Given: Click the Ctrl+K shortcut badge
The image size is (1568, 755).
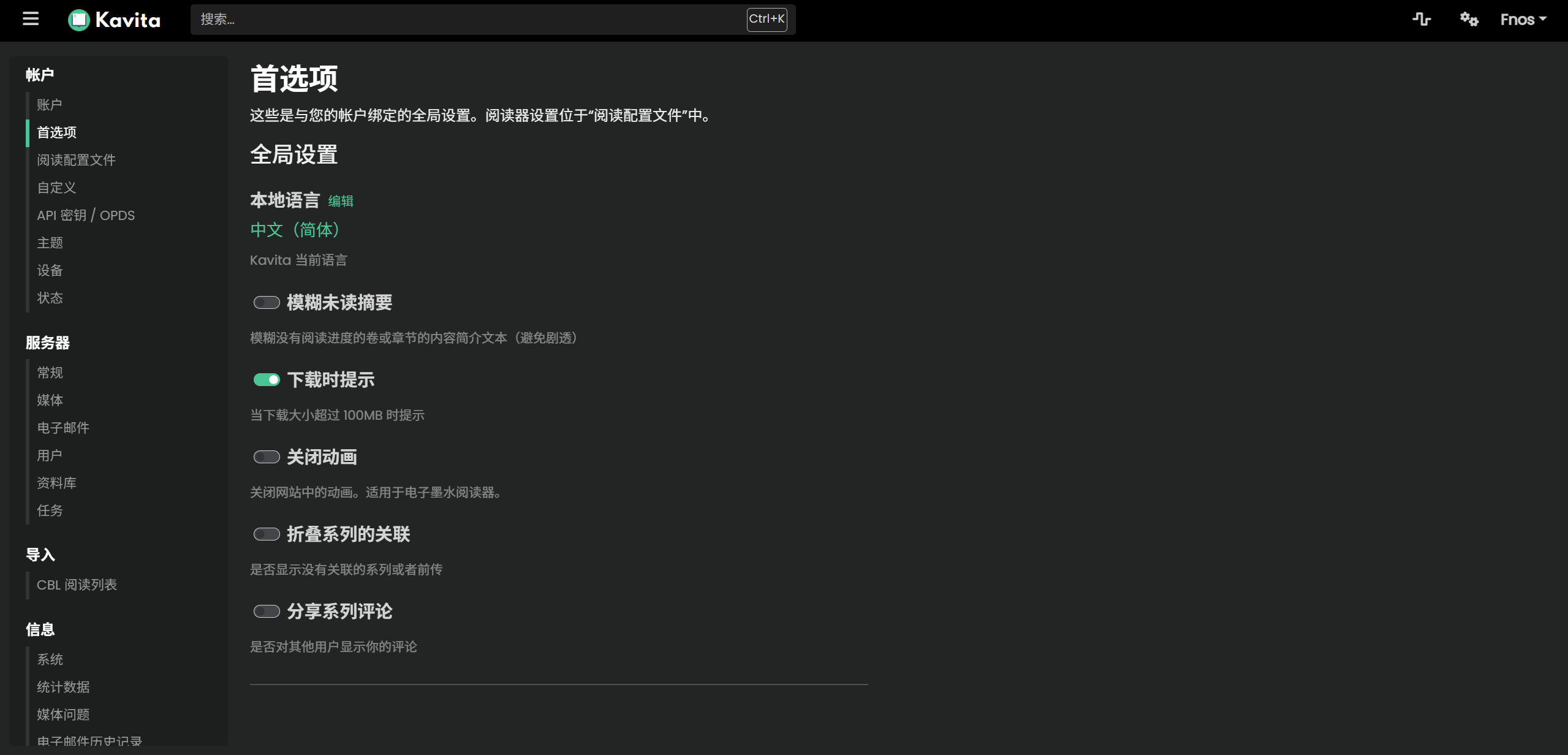Looking at the screenshot, I should click(767, 19).
